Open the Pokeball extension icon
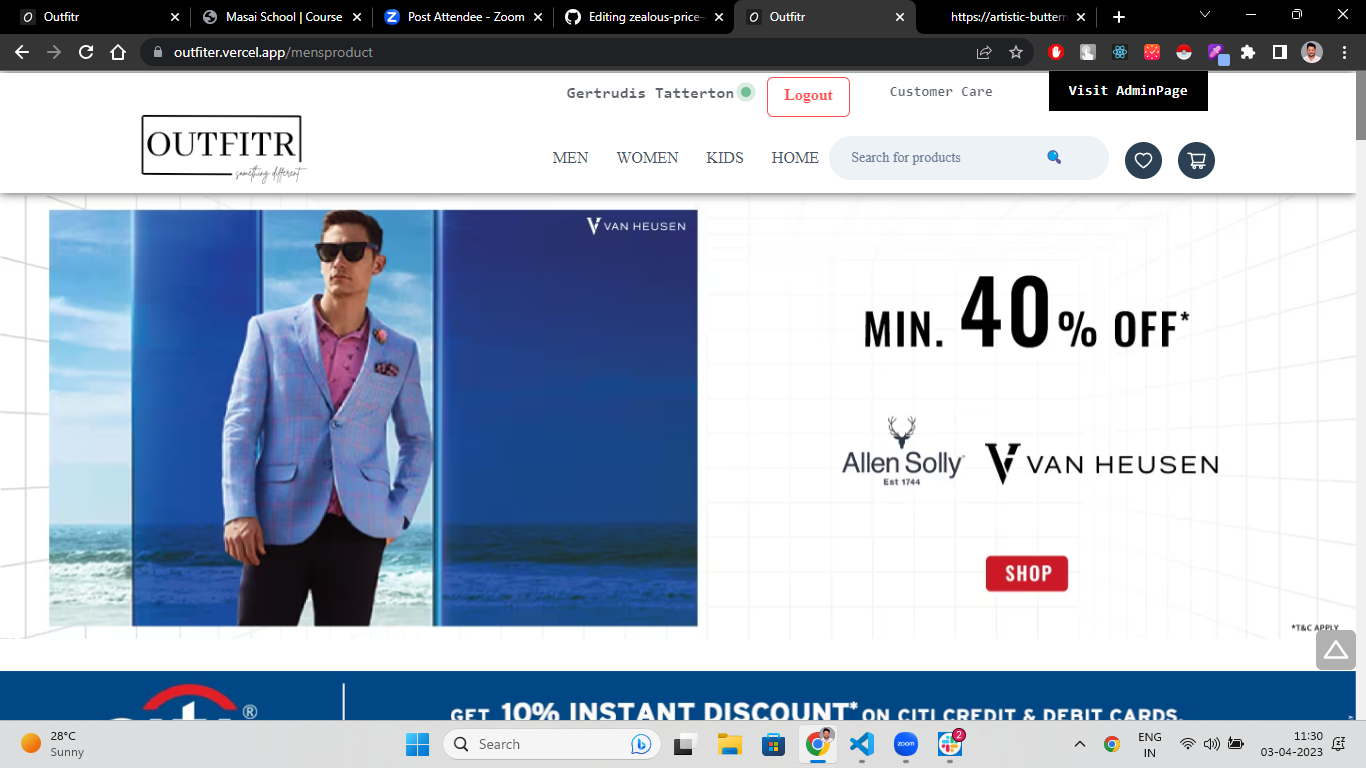The image size is (1366, 768). tap(1184, 52)
